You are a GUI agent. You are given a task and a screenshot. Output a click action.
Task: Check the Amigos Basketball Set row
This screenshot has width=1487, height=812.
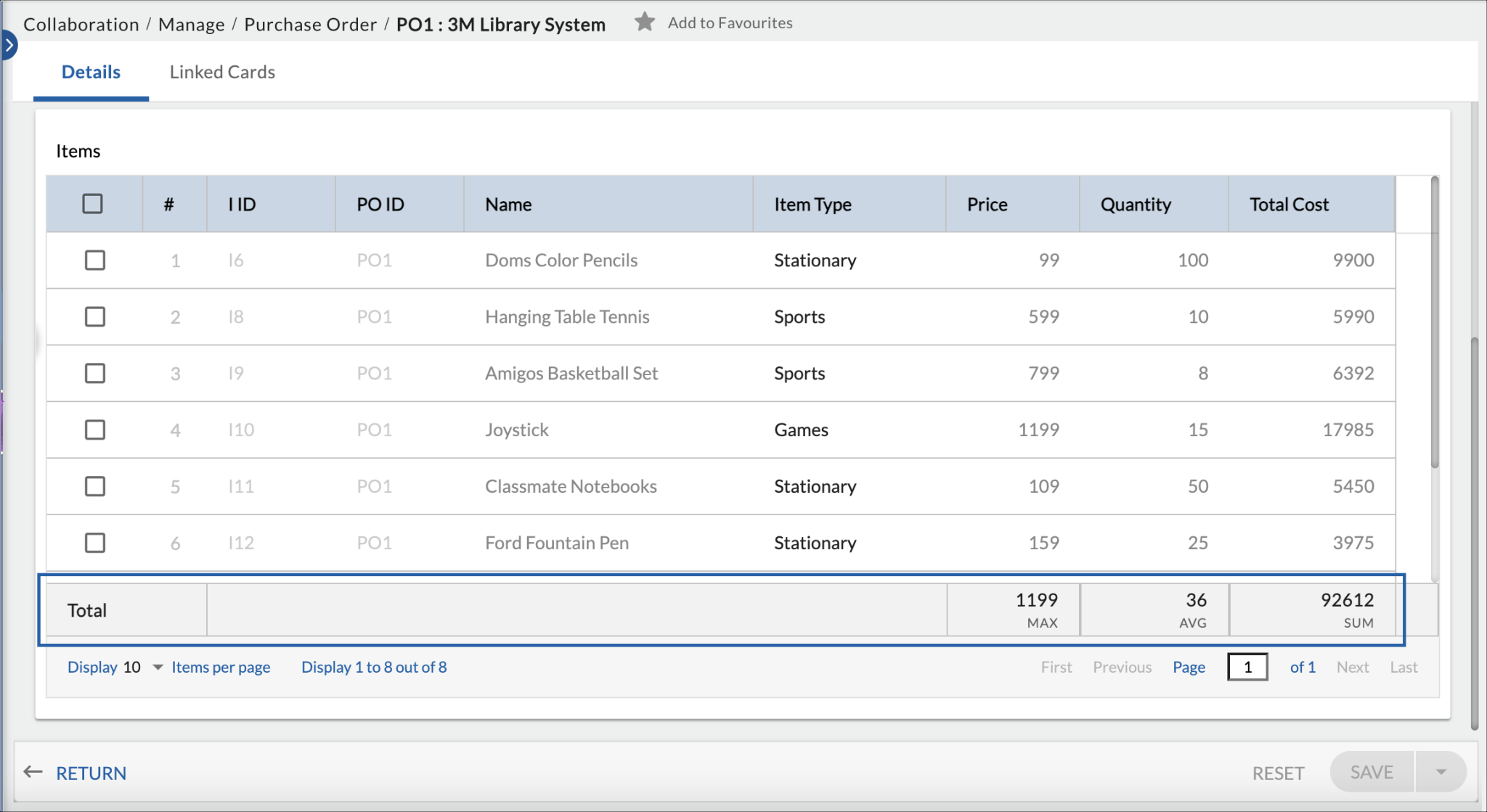click(x=95, y=374)
